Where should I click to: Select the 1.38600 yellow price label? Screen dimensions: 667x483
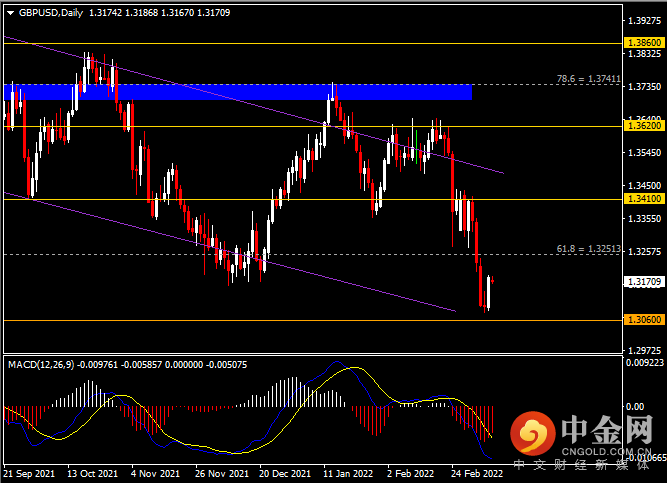[644, 43]
